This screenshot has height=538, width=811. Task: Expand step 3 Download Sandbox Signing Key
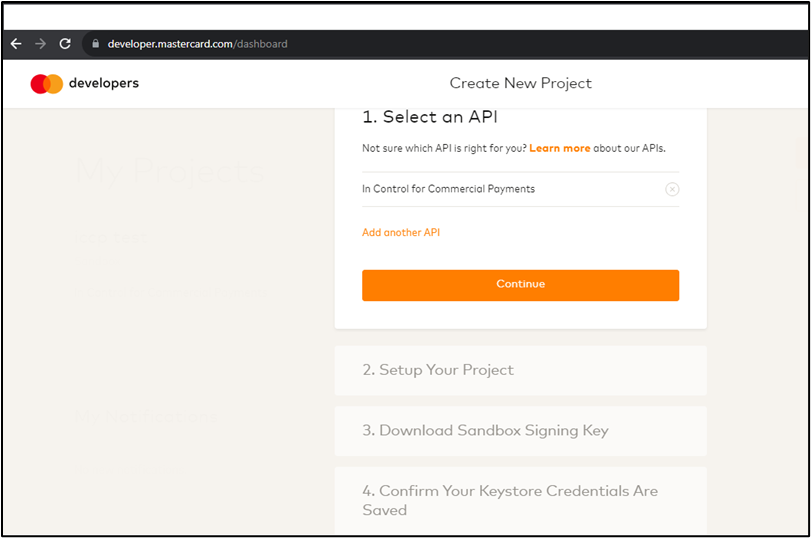520,431
